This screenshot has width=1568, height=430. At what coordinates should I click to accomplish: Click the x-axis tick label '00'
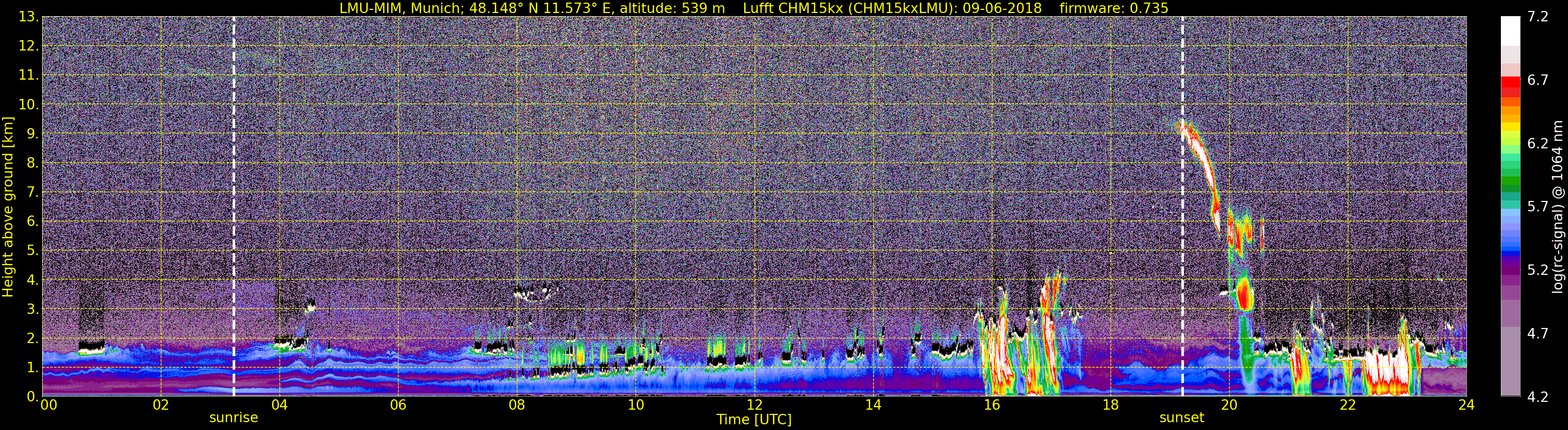pyautogui.click(x=49, y=405)
